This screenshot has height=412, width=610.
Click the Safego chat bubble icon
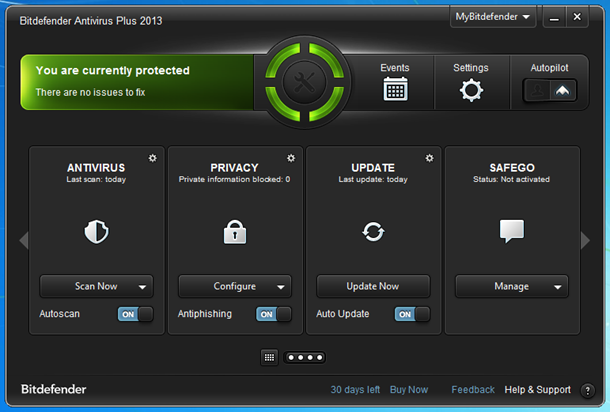pos(512,231)
